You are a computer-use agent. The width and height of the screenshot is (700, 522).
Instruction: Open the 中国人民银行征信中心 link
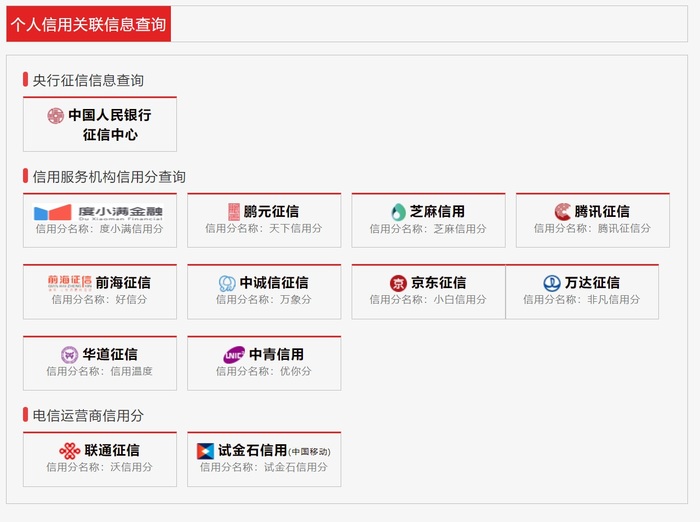click(110, 125)
